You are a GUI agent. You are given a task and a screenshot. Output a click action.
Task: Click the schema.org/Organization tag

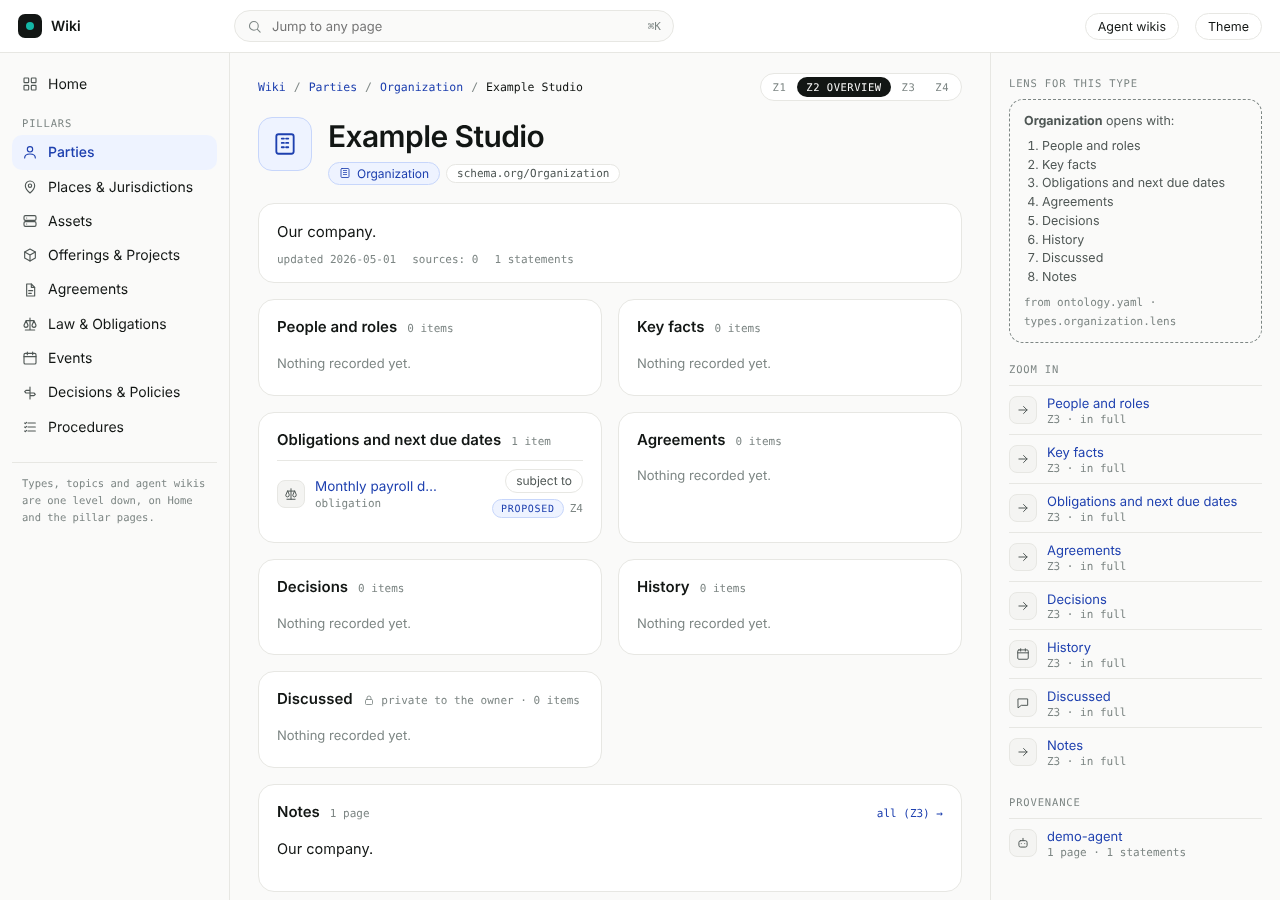point(533,173)
